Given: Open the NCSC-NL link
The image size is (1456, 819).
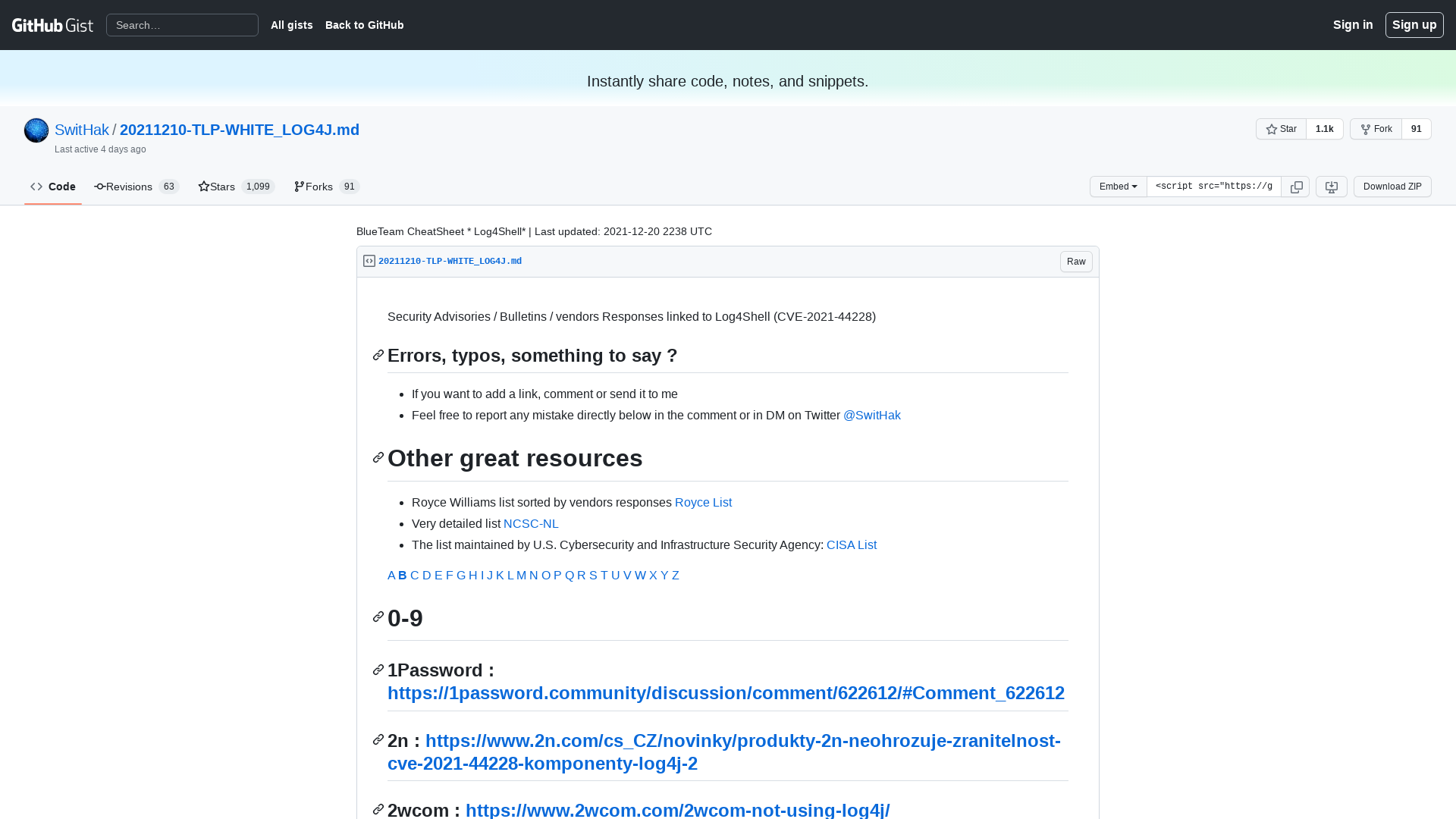Looking at the screenshot, I should click(531, 524).
